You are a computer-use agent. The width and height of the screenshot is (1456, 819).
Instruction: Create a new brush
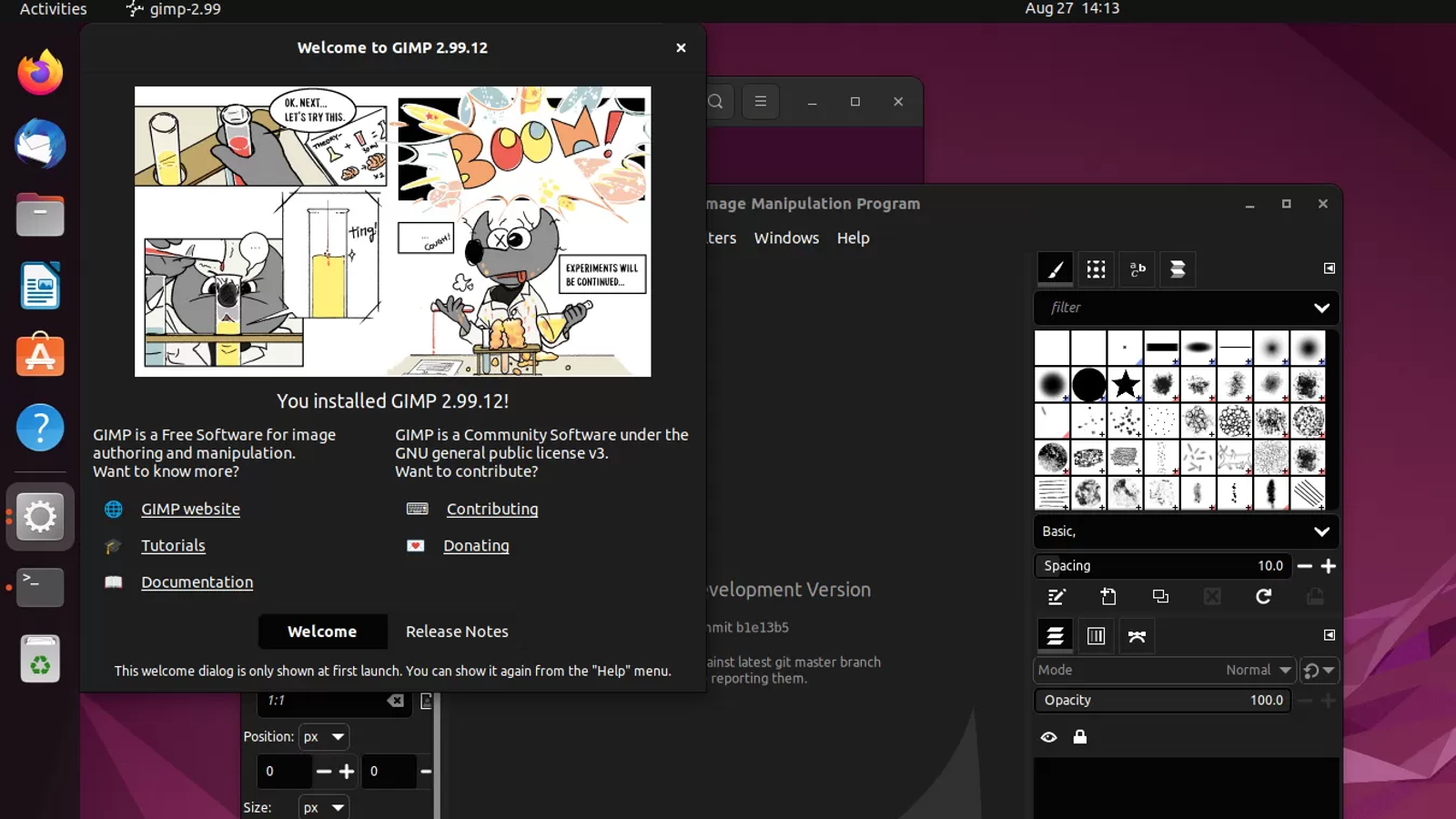pos(1108,597)
